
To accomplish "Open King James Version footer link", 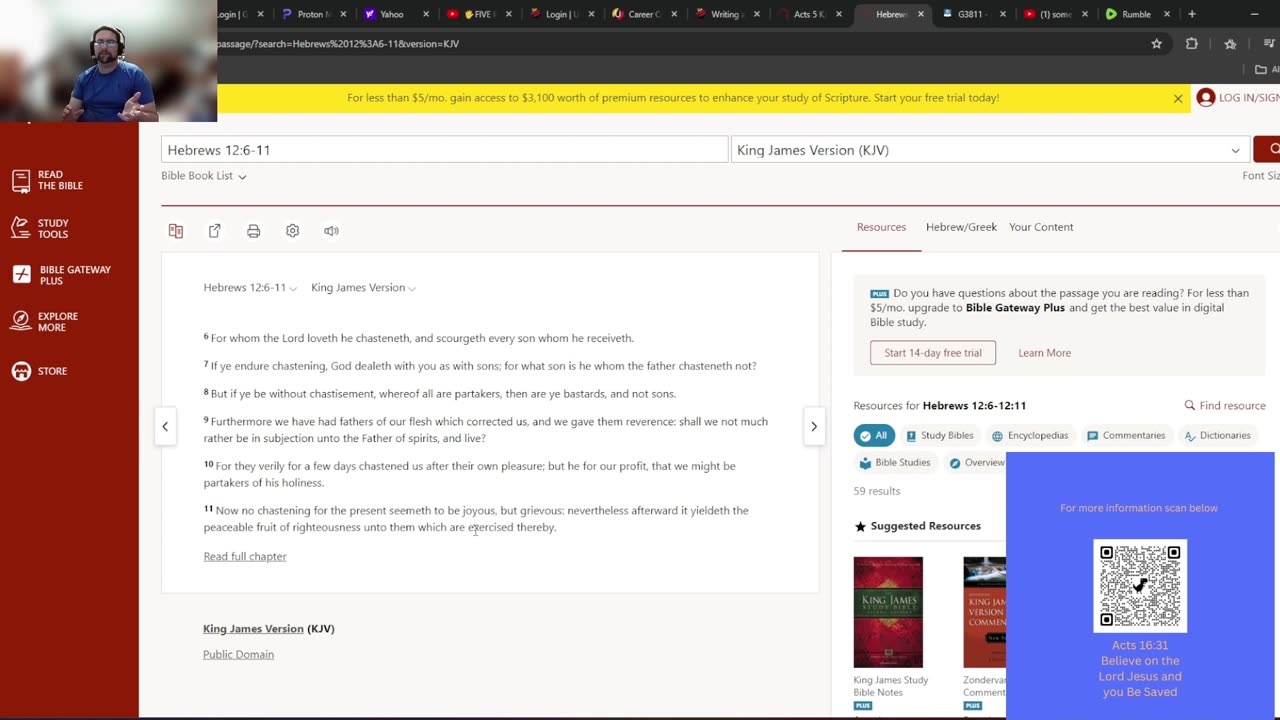I will (253, 629).
